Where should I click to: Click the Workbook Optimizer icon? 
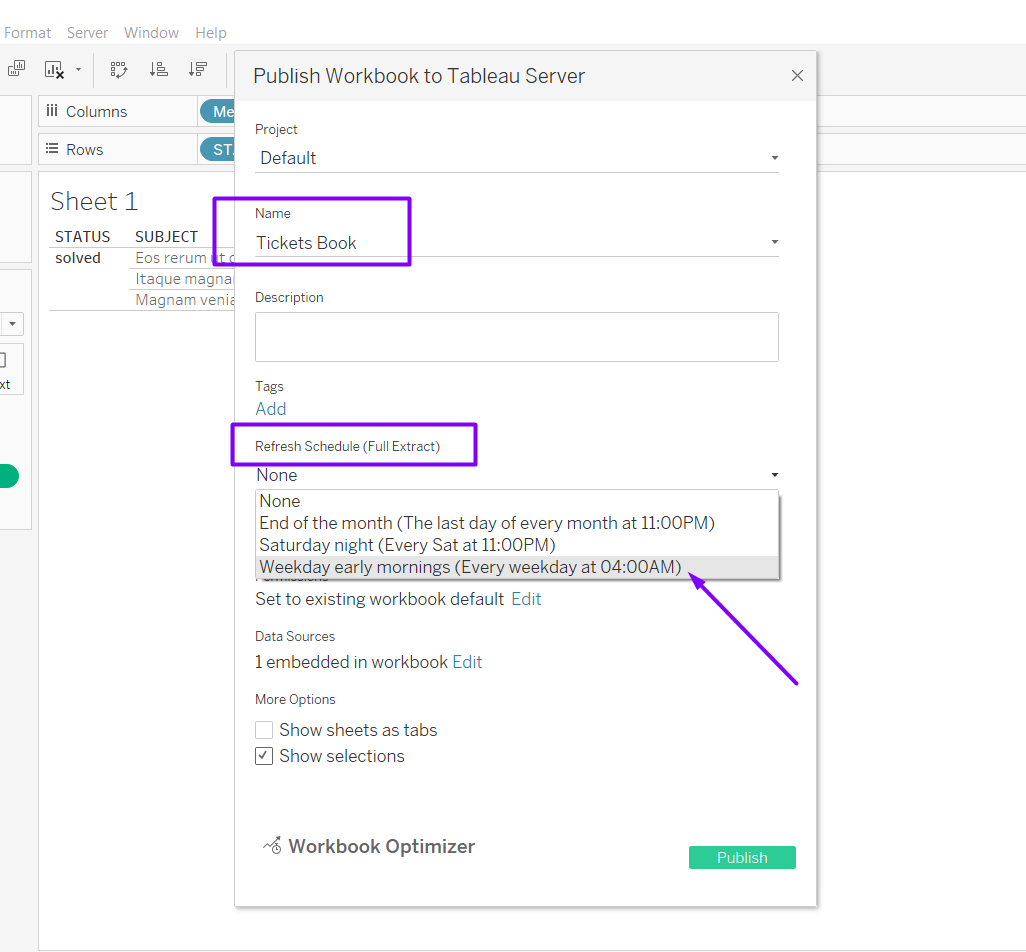pyautogui.click(x=272, y=846)
